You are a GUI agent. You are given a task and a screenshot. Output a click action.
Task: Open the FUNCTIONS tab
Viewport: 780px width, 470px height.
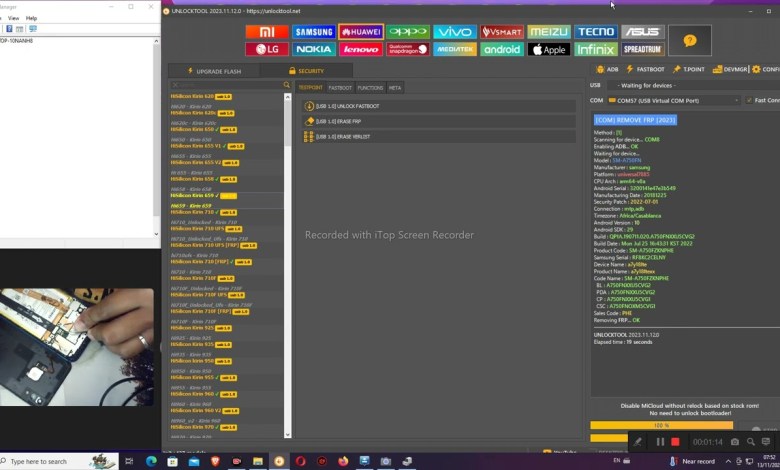pos(370,88)
